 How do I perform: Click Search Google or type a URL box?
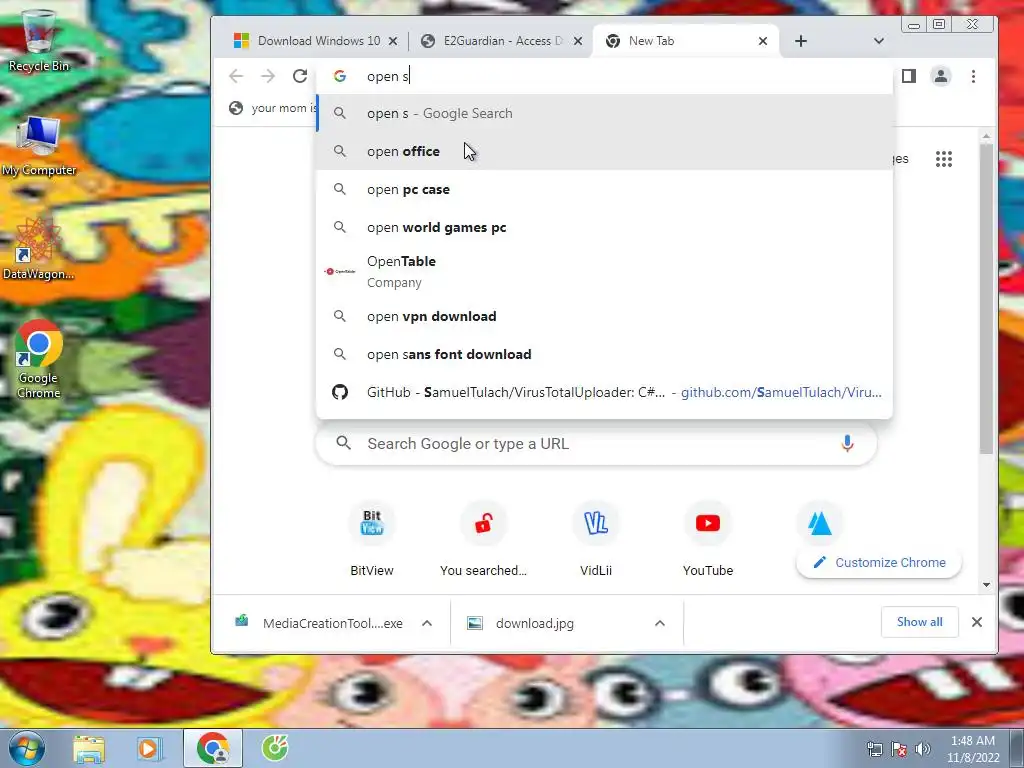coord(596,443)
